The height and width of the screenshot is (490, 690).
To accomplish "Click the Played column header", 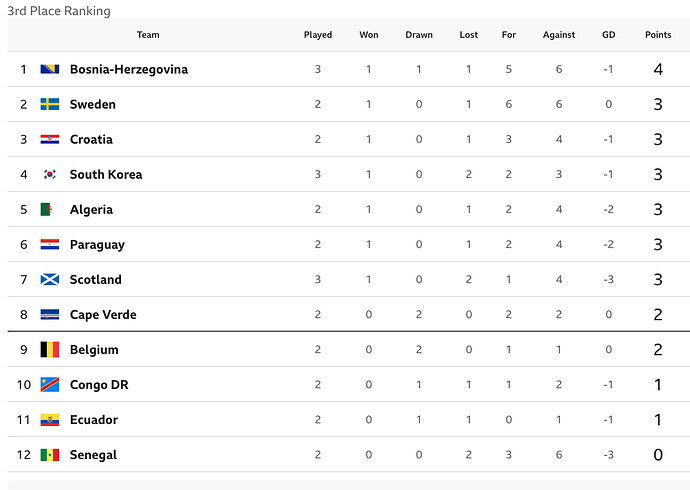I will [x=318, y=35].
